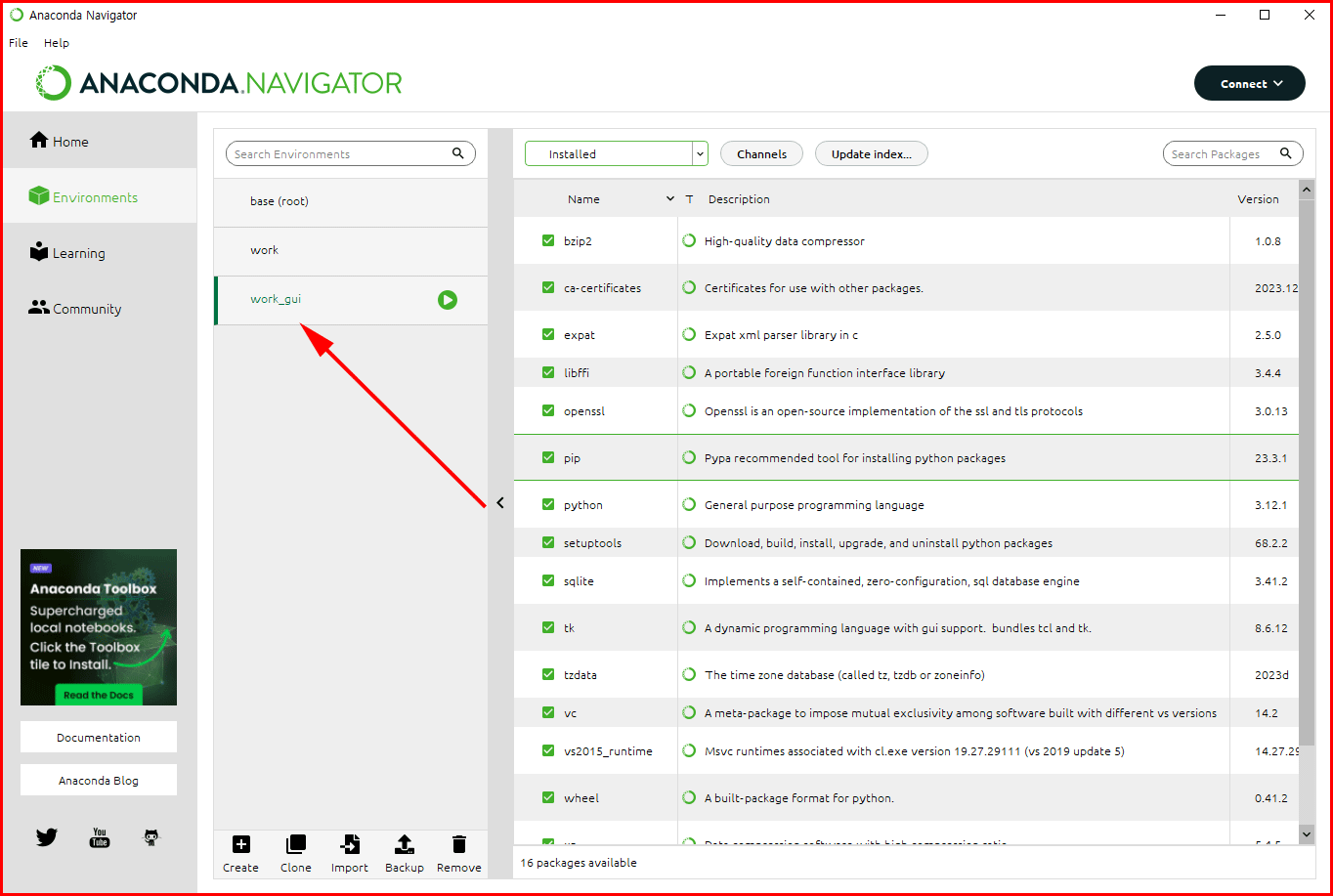
Task: Select the work environment
Action: click(x=351, y=251)
